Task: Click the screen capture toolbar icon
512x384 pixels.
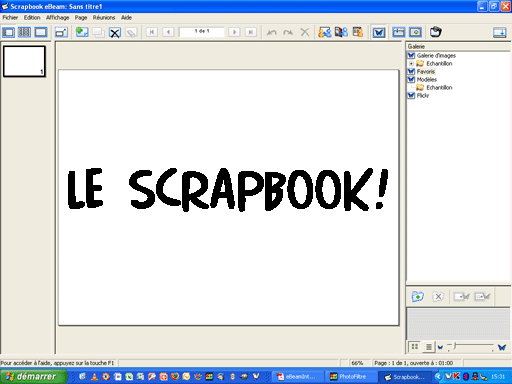Action: pyautogui.click(x=415, y=32)
